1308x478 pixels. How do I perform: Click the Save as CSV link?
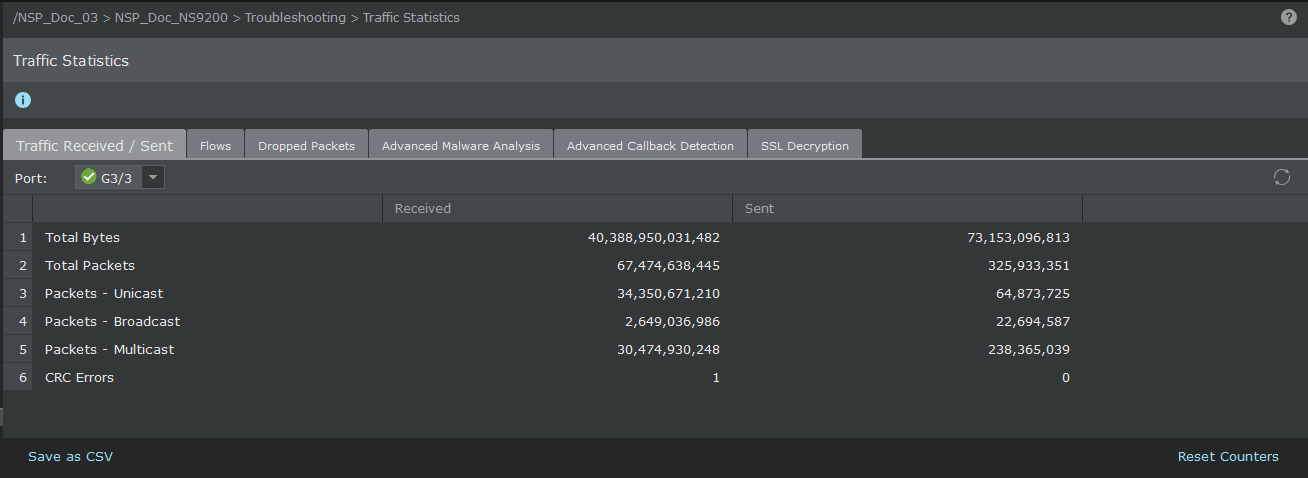click(x=70, y=457)
